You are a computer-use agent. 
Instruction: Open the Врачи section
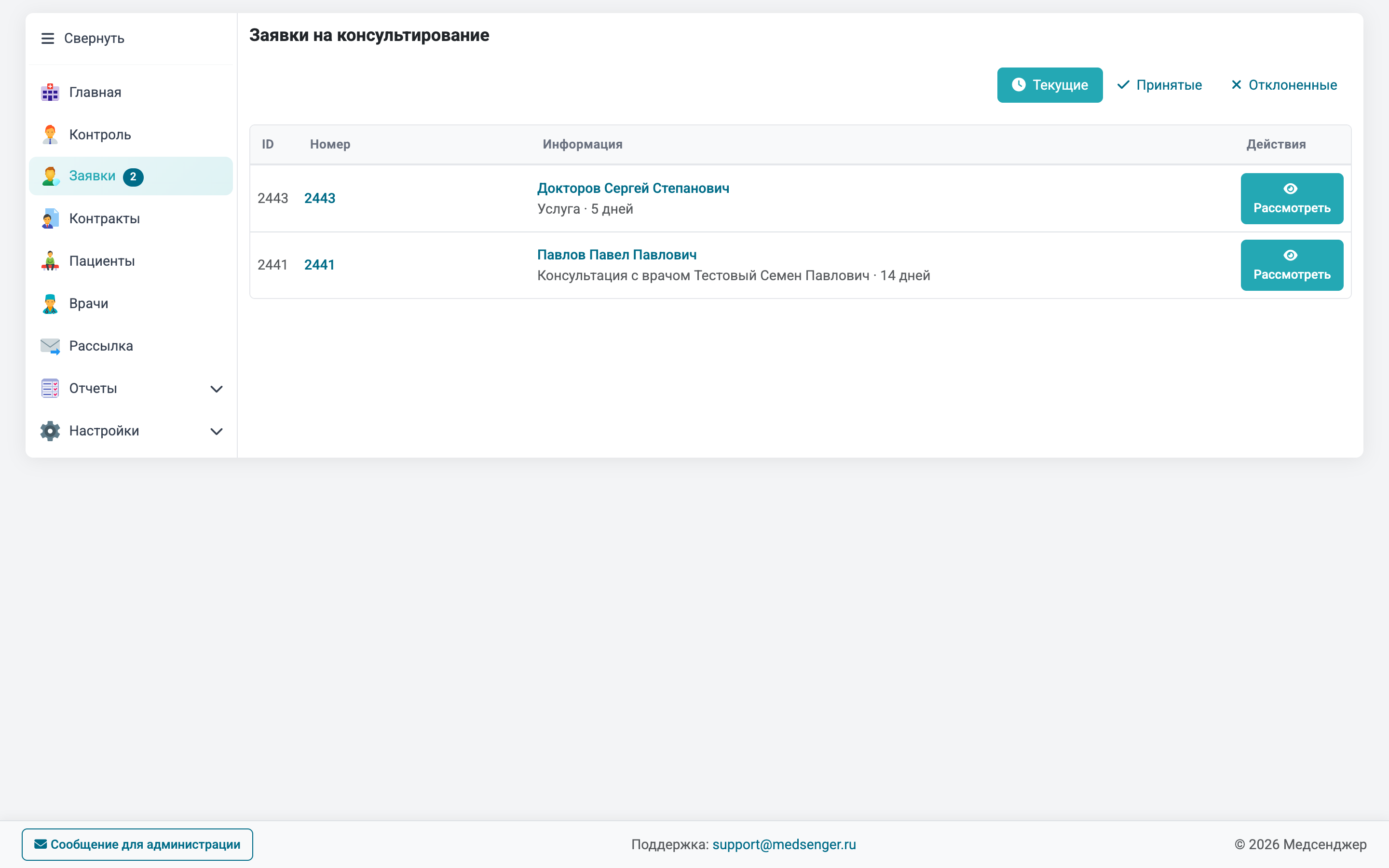(x=131, y=304)
